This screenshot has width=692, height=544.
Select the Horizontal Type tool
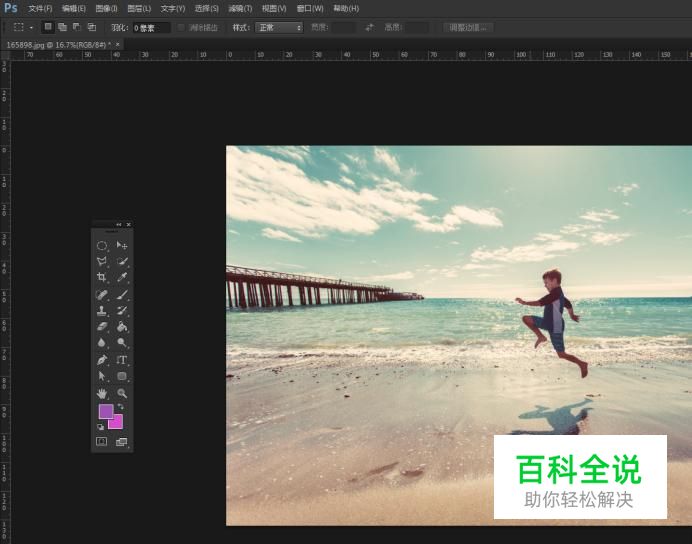[x=122, y=359]
